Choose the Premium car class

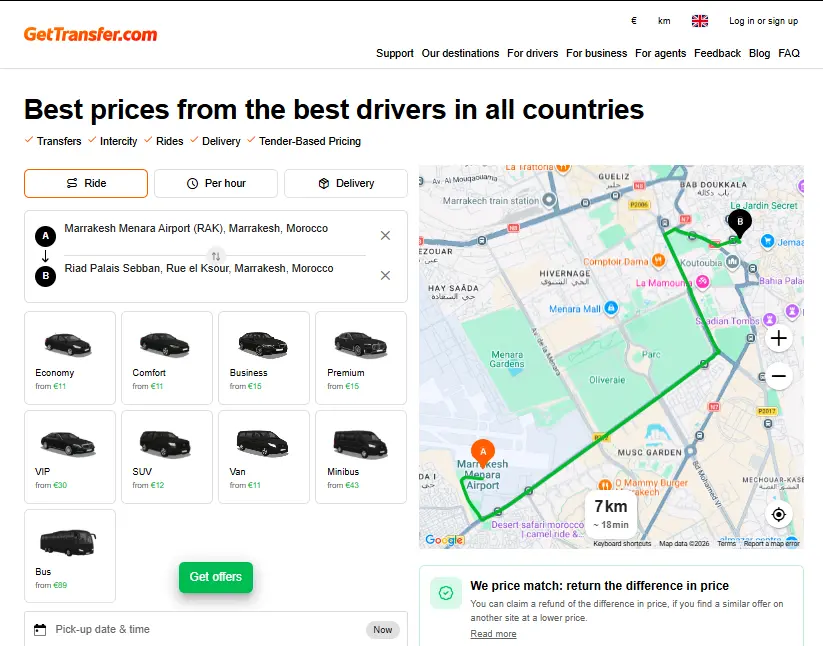[x=361, y=358]
